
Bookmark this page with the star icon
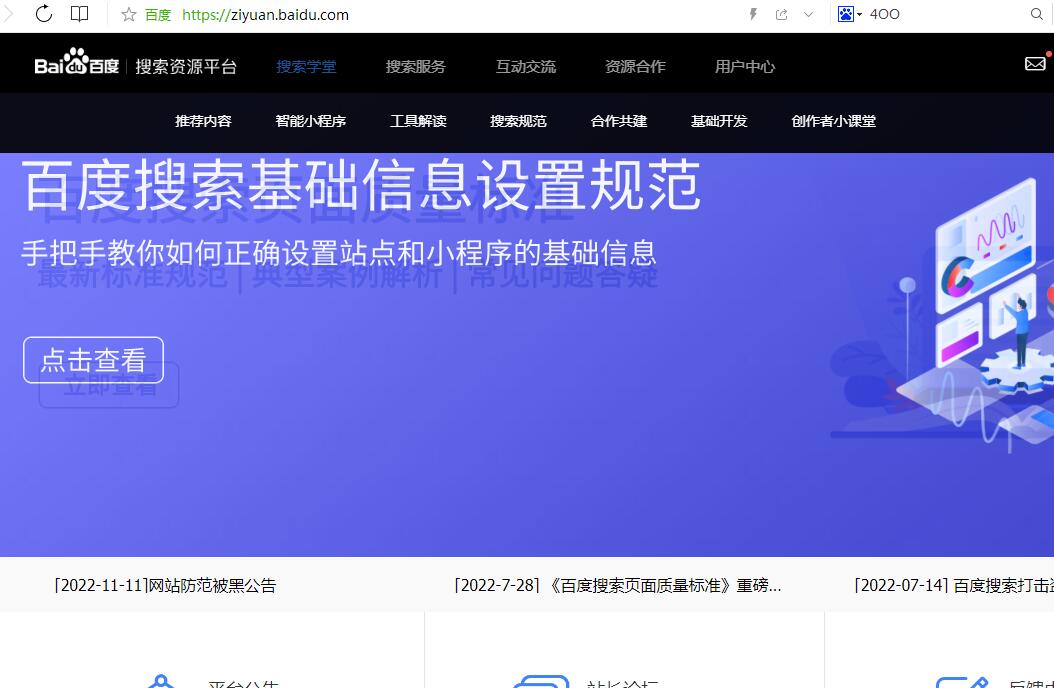128,15
